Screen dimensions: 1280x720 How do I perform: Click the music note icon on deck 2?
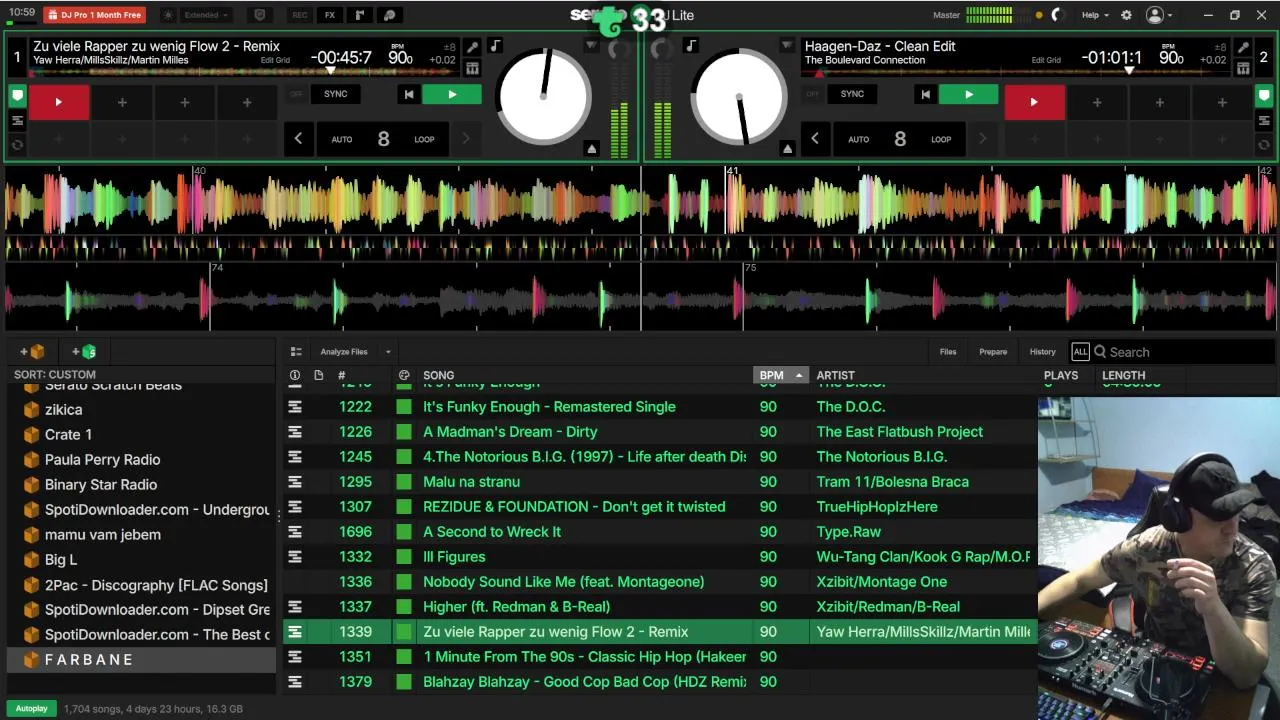[x=691, y=46]
